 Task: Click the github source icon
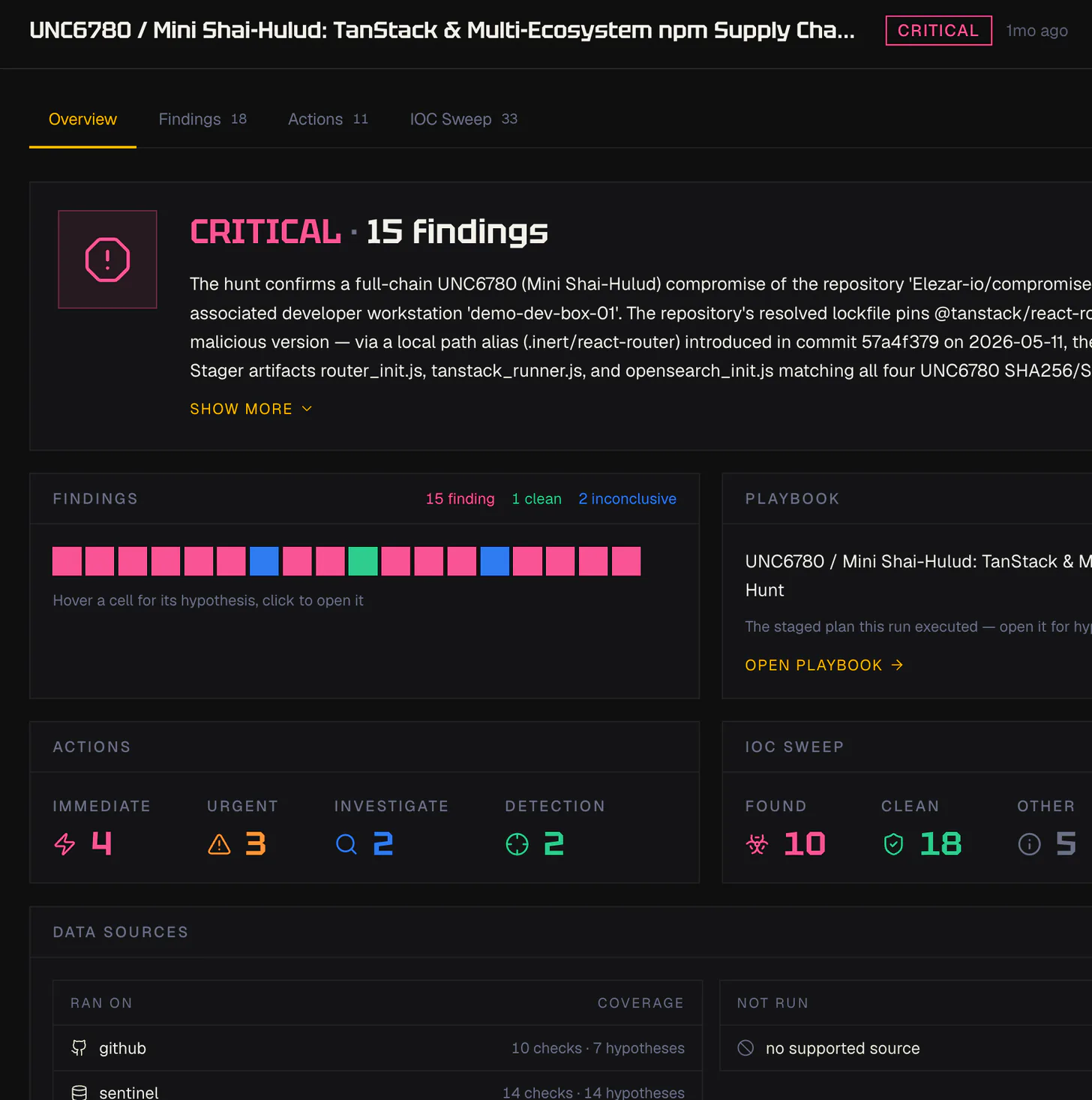click(79, 1047)
